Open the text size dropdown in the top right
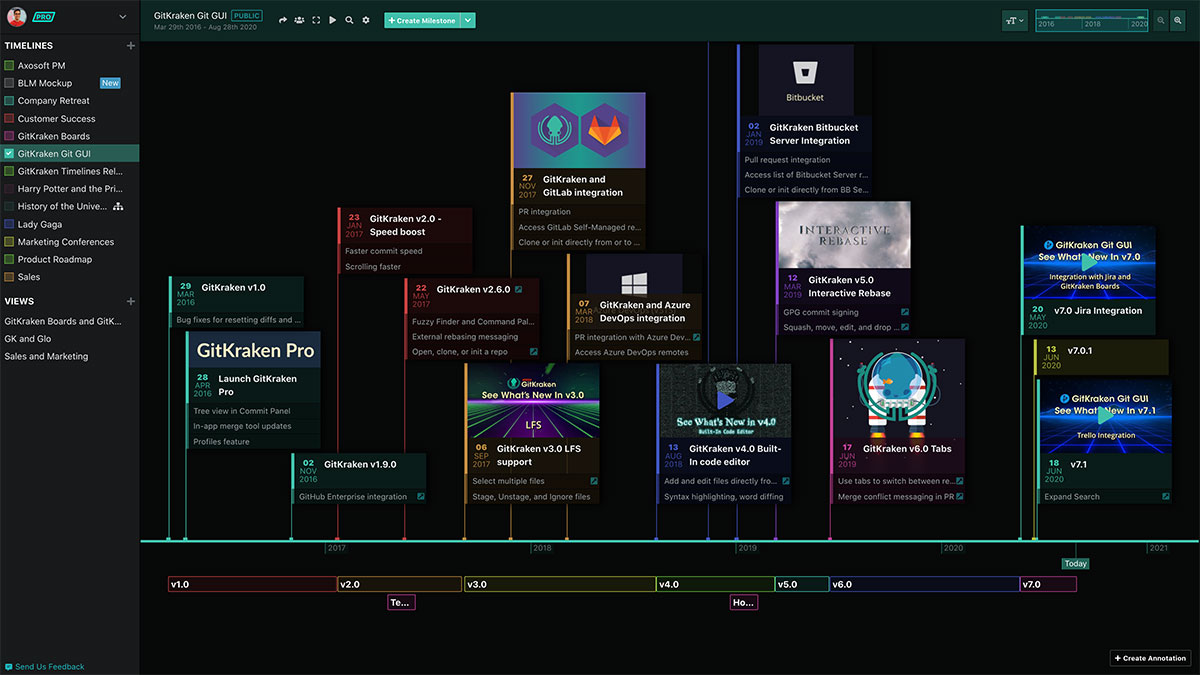Screen dimensions: 1200x675 (1014, 20)
